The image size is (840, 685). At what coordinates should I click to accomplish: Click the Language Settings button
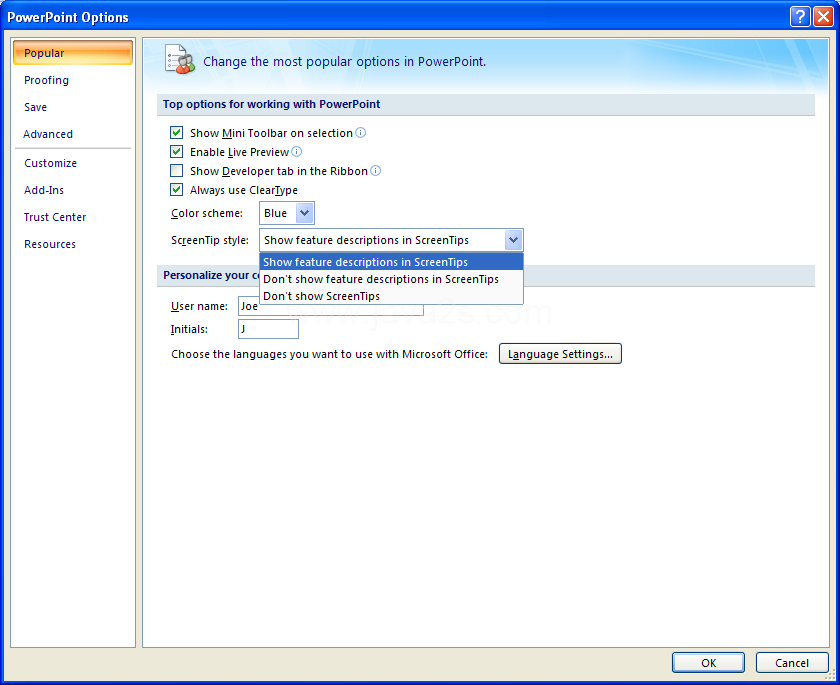click(x=560, y=354)
